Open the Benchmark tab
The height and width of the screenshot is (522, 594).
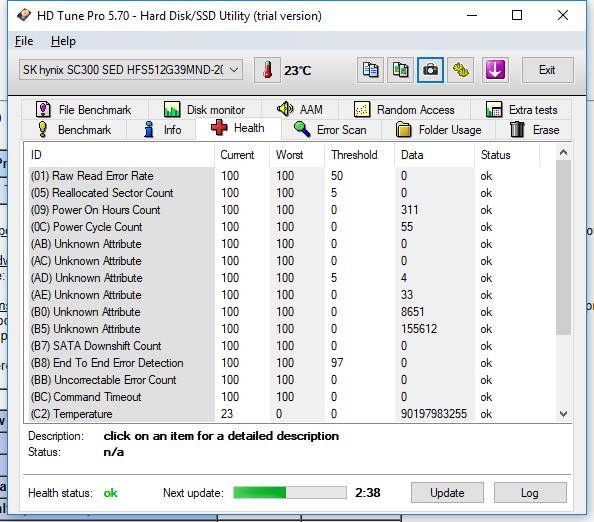click(x=74, y=130)
